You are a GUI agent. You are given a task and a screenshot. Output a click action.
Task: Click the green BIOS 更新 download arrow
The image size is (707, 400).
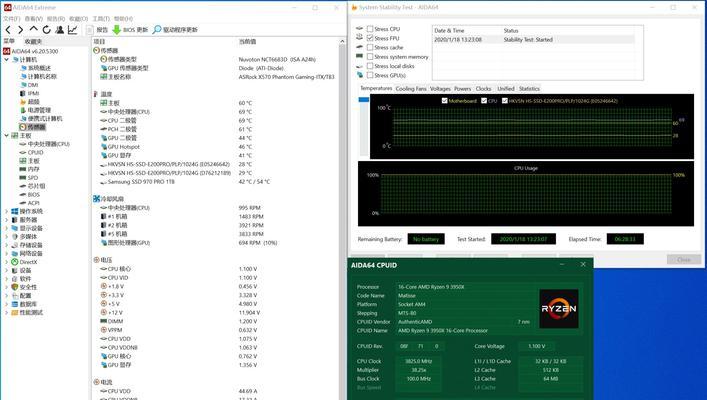pos(116,30)
